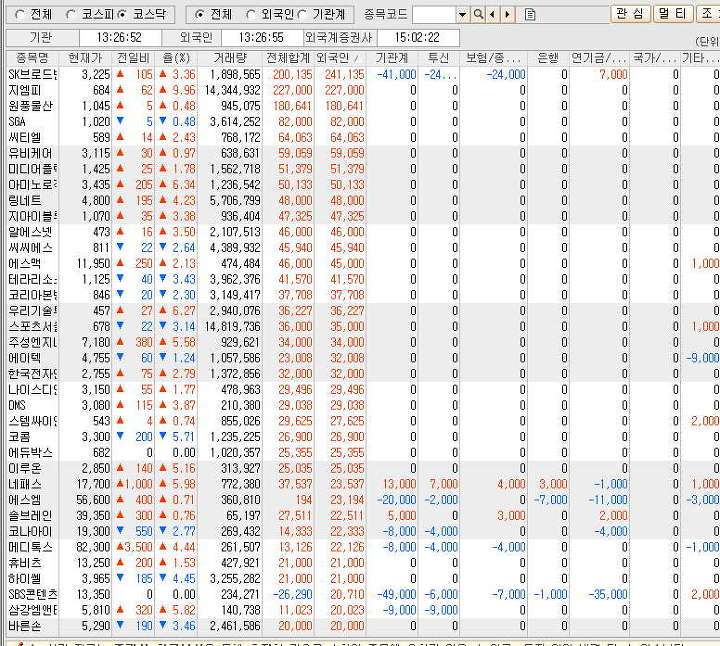The image size is (720, 646).
Task: Select the 에스엠 stock row
Action: (363, 500)
